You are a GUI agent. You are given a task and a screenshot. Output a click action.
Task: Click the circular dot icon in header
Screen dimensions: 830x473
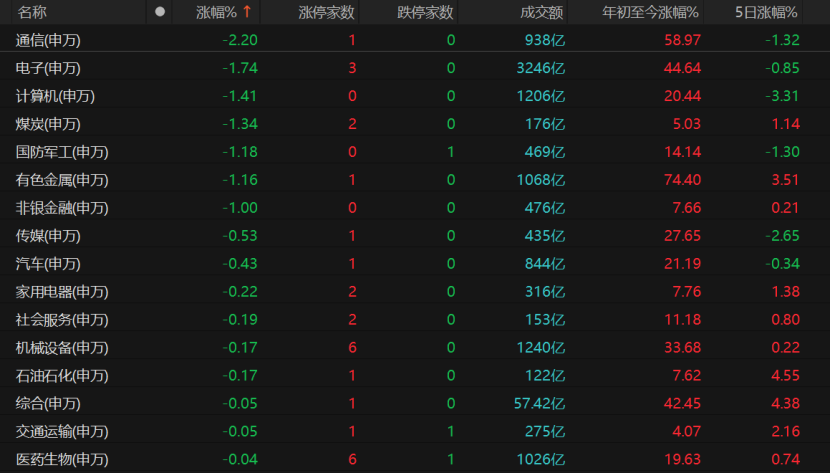point(160,12)
